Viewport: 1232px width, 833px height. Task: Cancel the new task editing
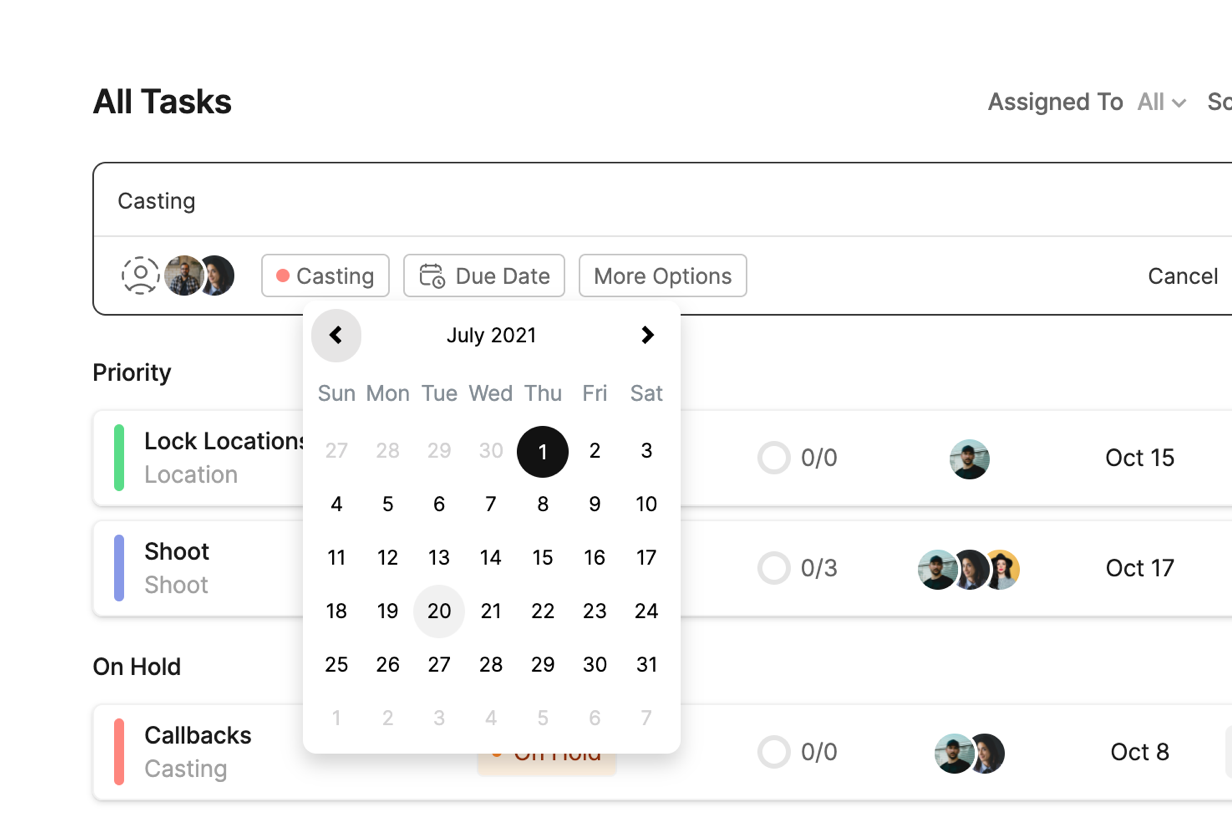tap(1182, 276)
